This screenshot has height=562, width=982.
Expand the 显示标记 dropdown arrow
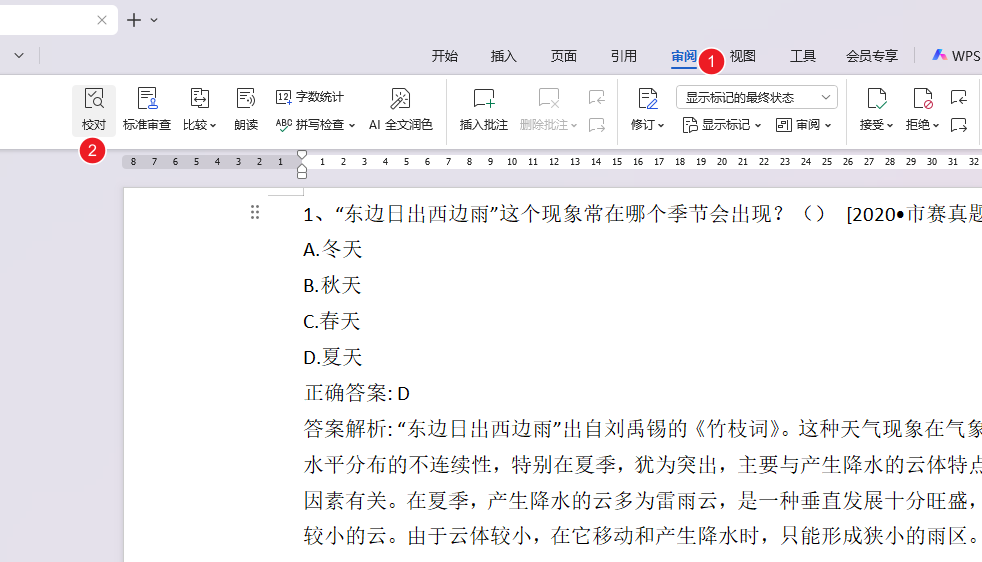click(x=758, y=125)
